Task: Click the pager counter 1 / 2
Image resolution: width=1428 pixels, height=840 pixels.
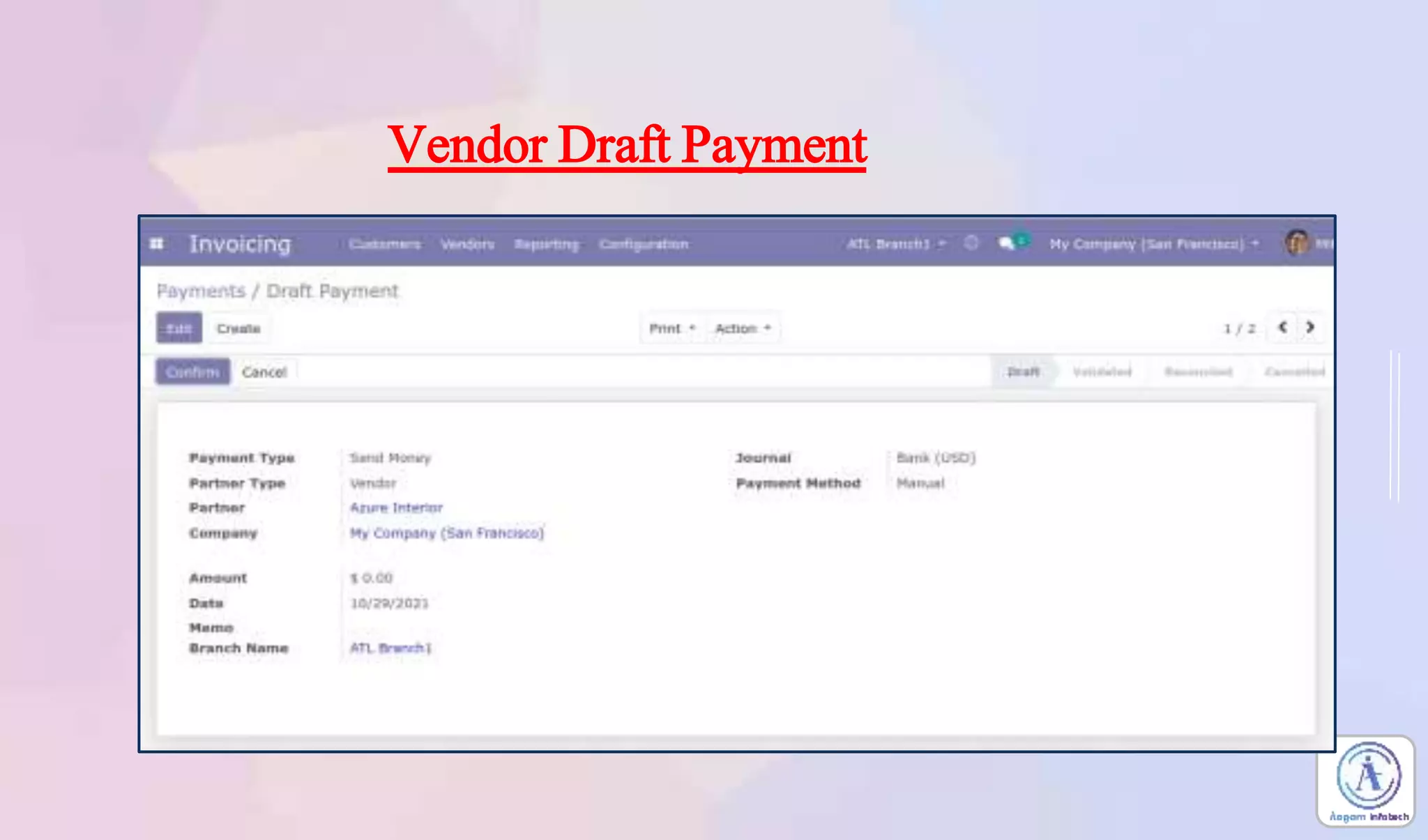Action: point(1239,328)
